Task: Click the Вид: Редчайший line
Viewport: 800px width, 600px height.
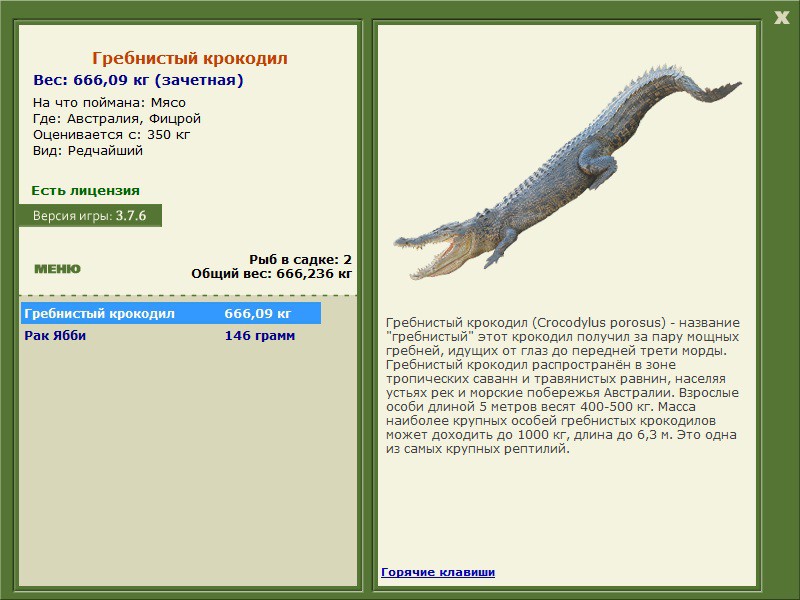Action: (88, 151)
